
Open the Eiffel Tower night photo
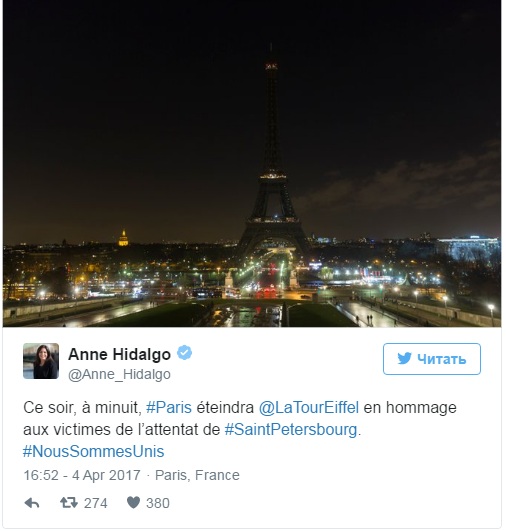coord(252,164)
